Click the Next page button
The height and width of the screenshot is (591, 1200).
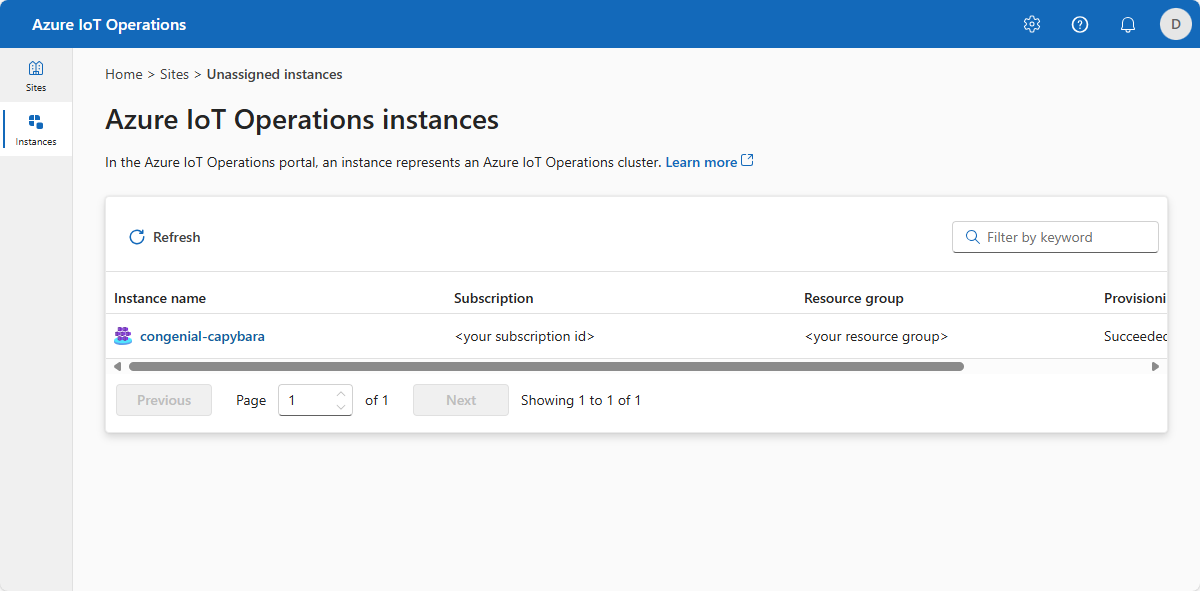[x=460, y=399]
